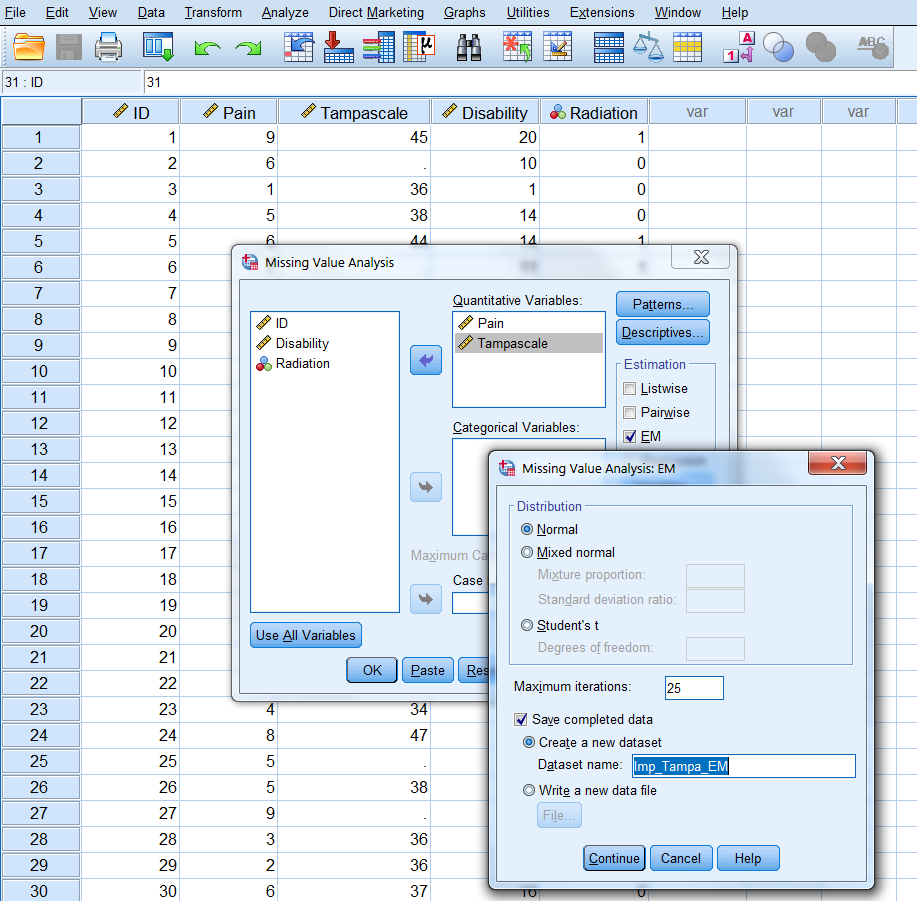Click the Open data document folder icon
Screen dimensions: 917x901
click(30, 46)
